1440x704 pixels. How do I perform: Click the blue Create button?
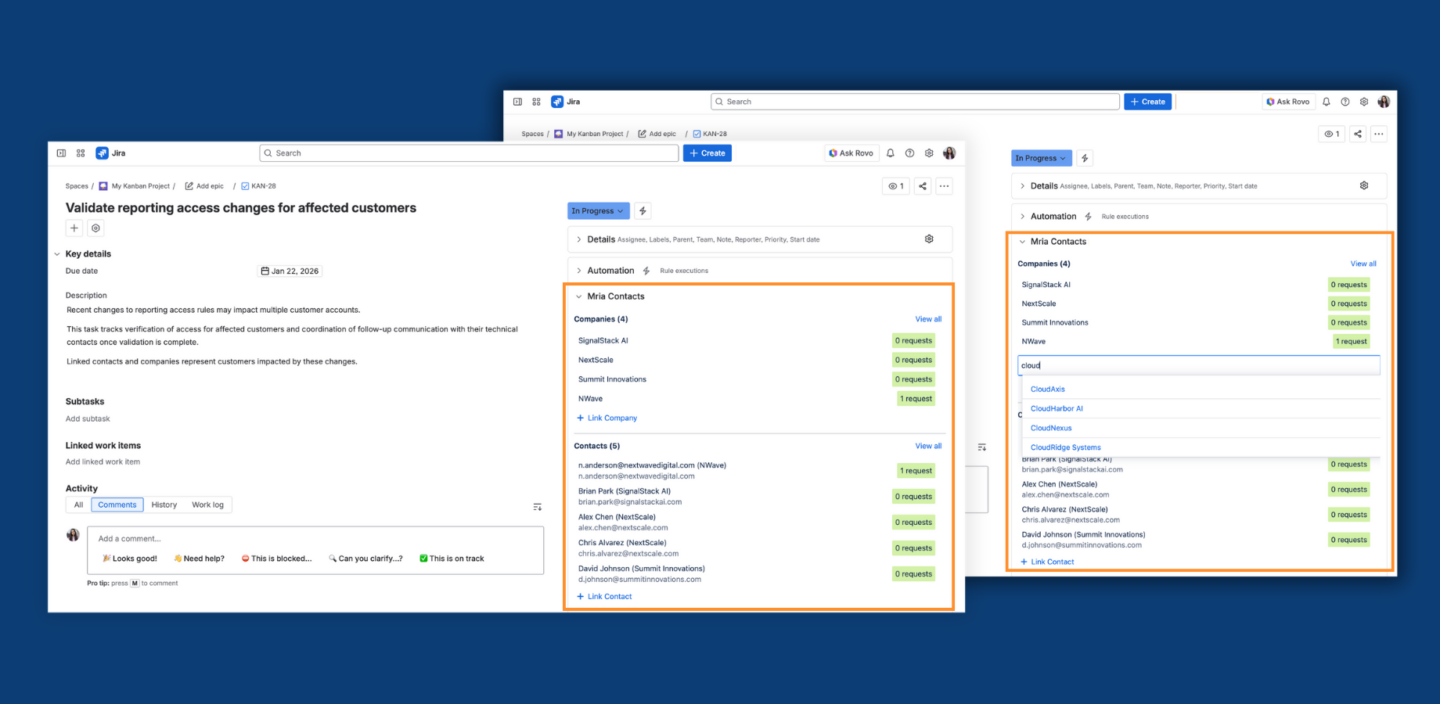pos(707,152)
